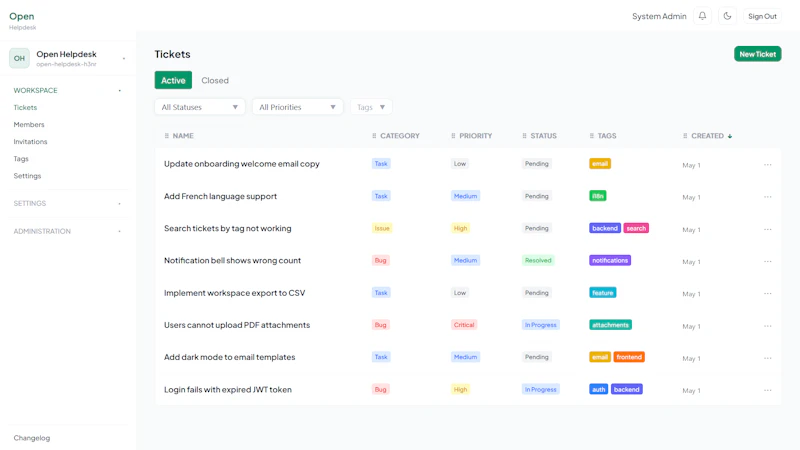Click the notifications tag badge
This screenshot has width=800, height=450.
[x=610, y=260]
